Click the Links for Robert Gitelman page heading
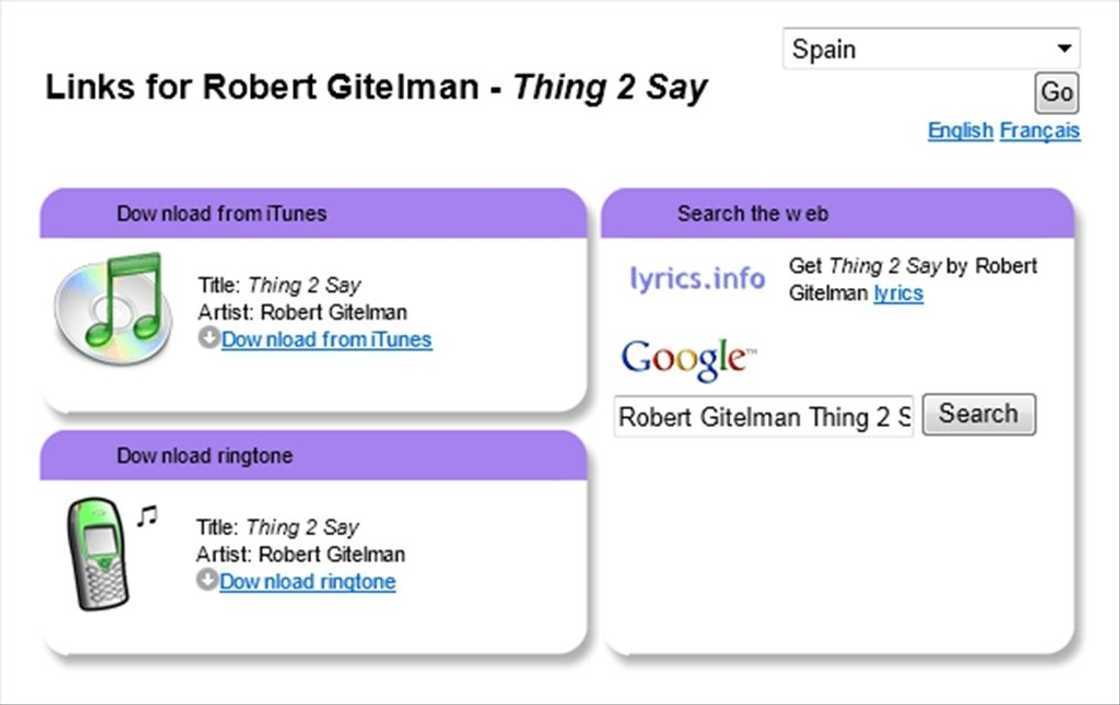Image resolution: width=1120 pixels, height=705 pixels. [376, 88]
